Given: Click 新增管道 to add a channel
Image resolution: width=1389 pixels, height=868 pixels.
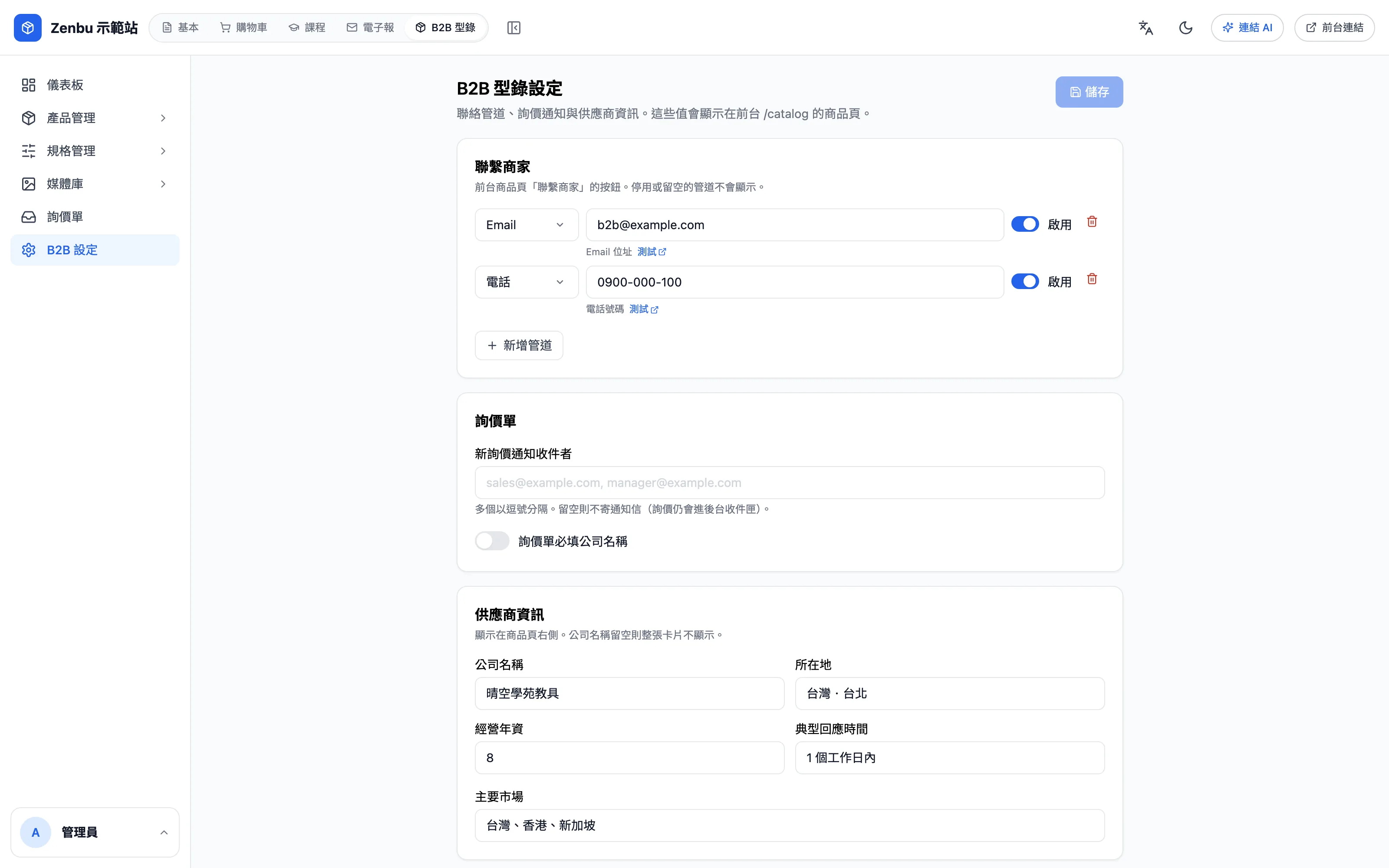Looking at the screenshot, I should coord(519,345).
